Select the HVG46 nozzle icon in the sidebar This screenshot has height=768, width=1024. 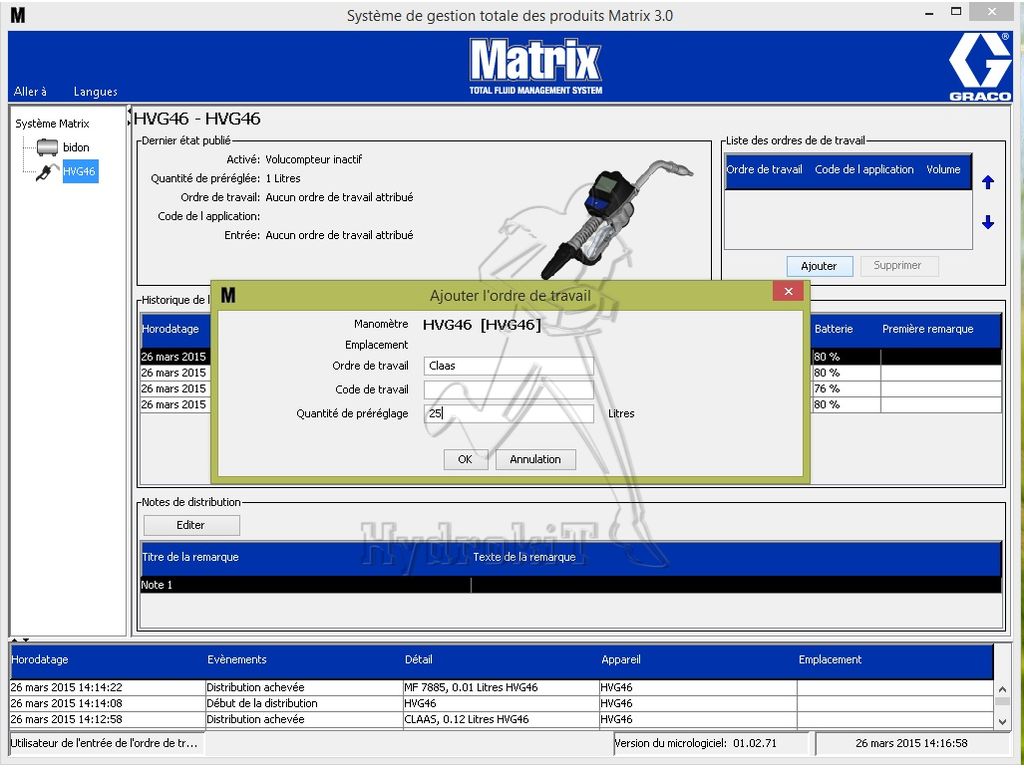pos(47,170)
